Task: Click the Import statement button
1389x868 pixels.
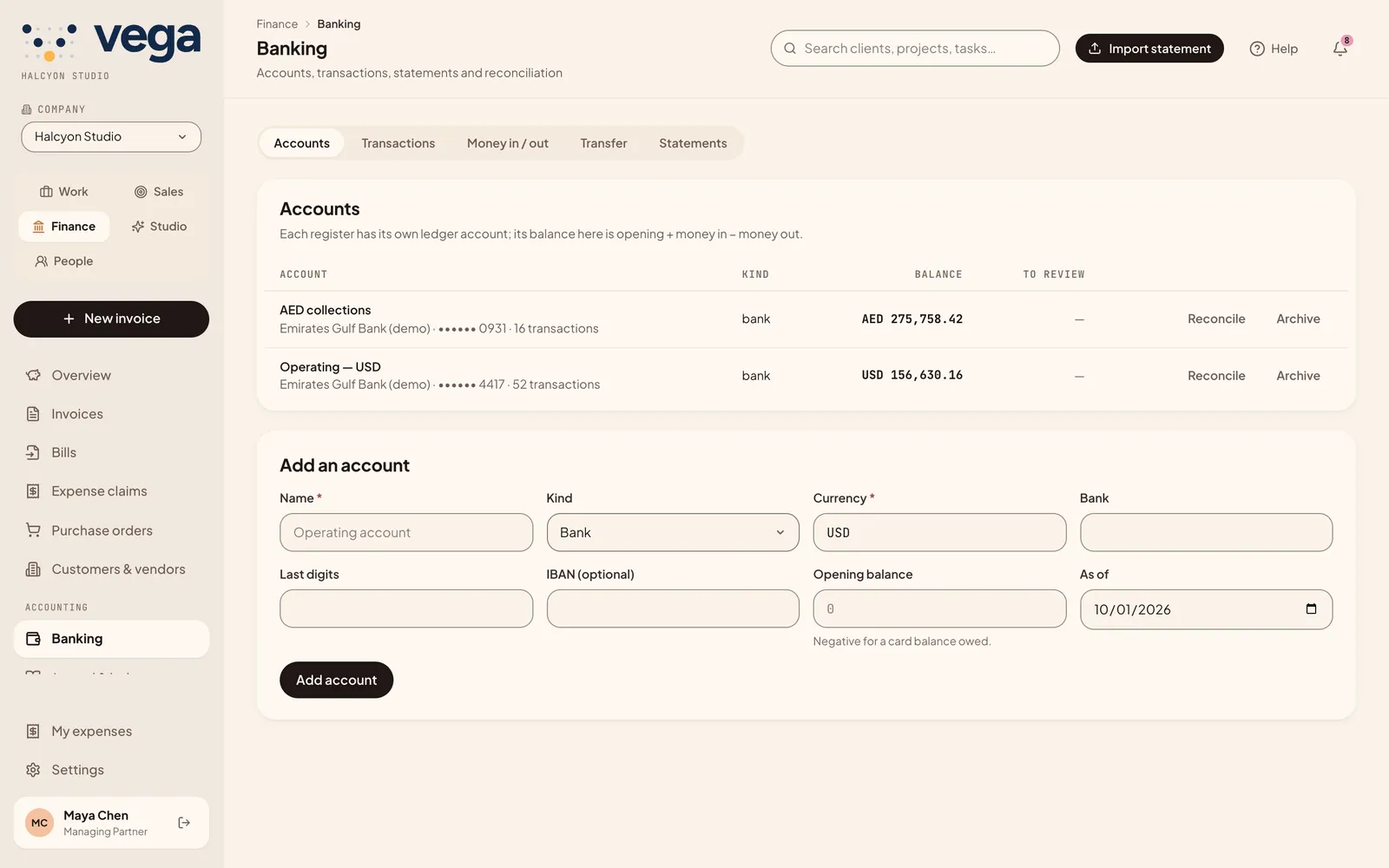Action: [1149, 49]
